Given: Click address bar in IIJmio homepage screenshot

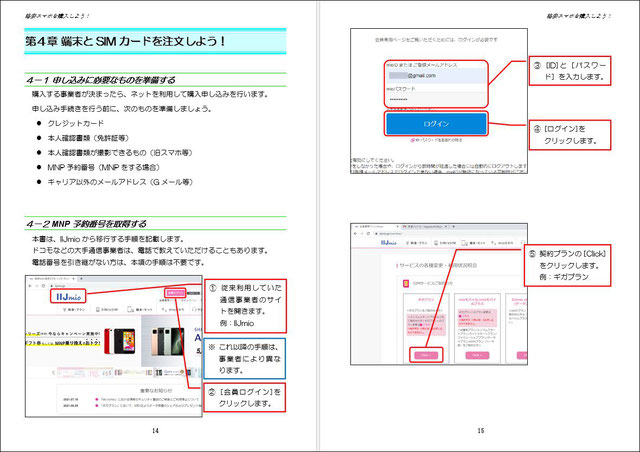Looking at the screenshot, I should click(x=122, y=285).
